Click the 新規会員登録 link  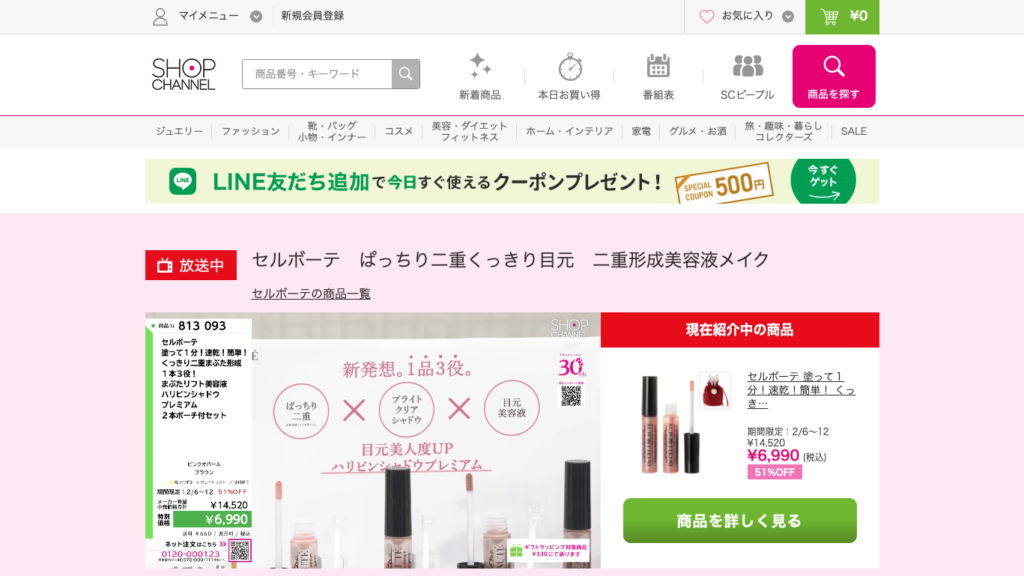click(312, 16)
